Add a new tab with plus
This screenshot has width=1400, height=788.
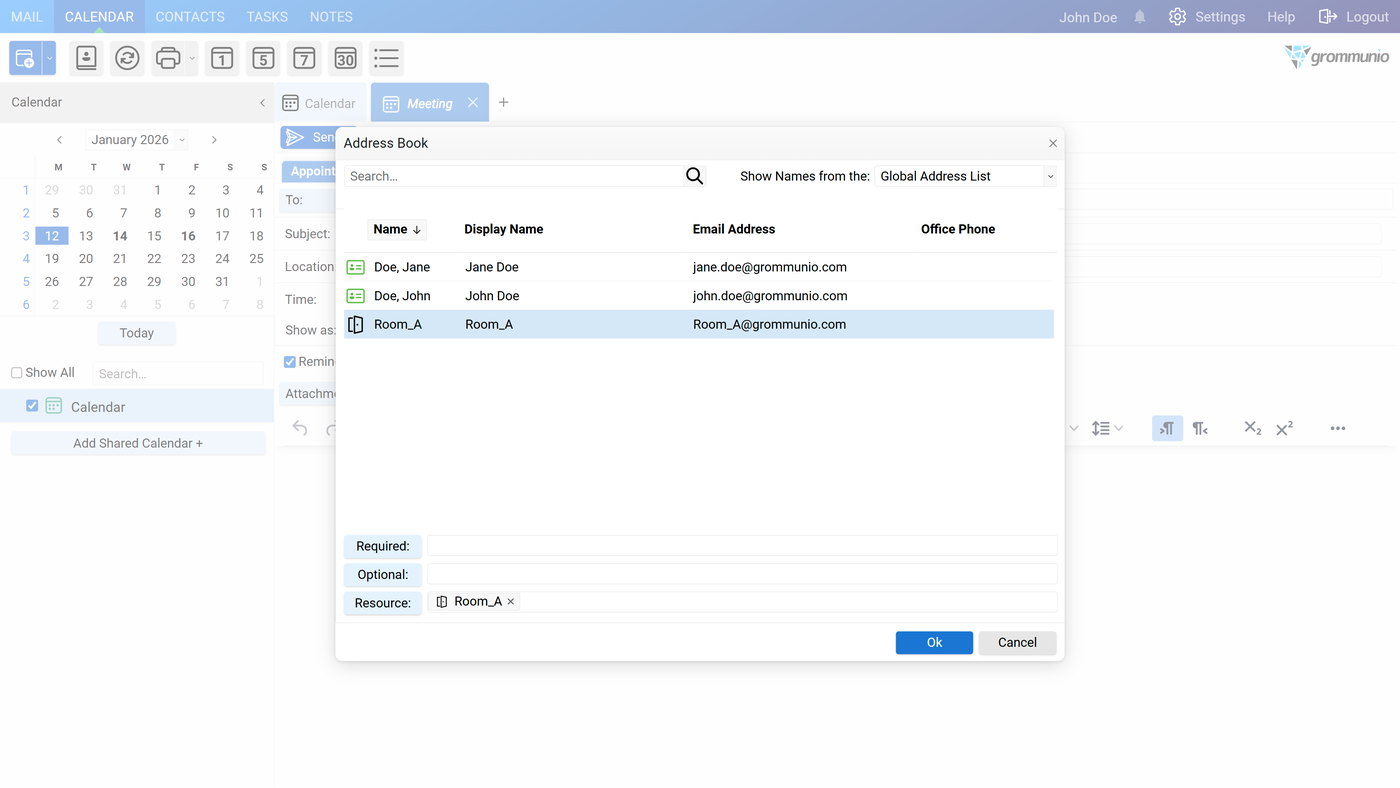tap(504, 102)
